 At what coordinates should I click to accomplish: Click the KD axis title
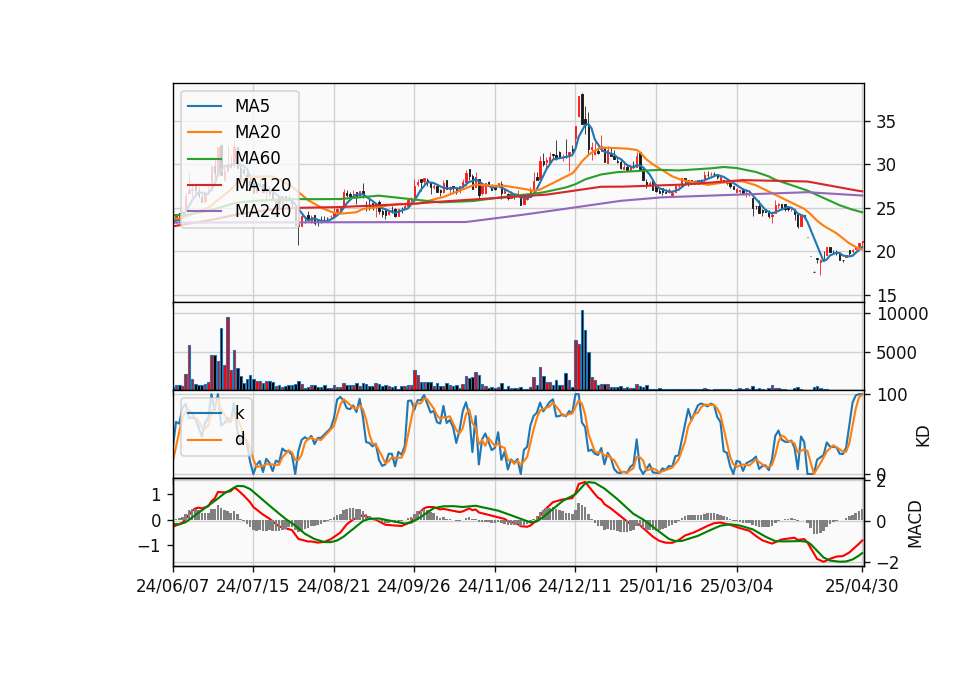point(922,436)
